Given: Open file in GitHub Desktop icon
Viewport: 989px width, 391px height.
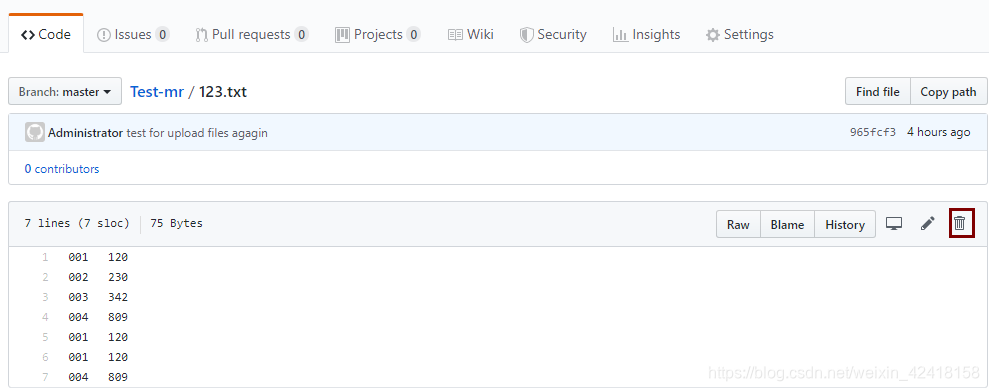Looking at the screenshot, I should tap(894, 224).
